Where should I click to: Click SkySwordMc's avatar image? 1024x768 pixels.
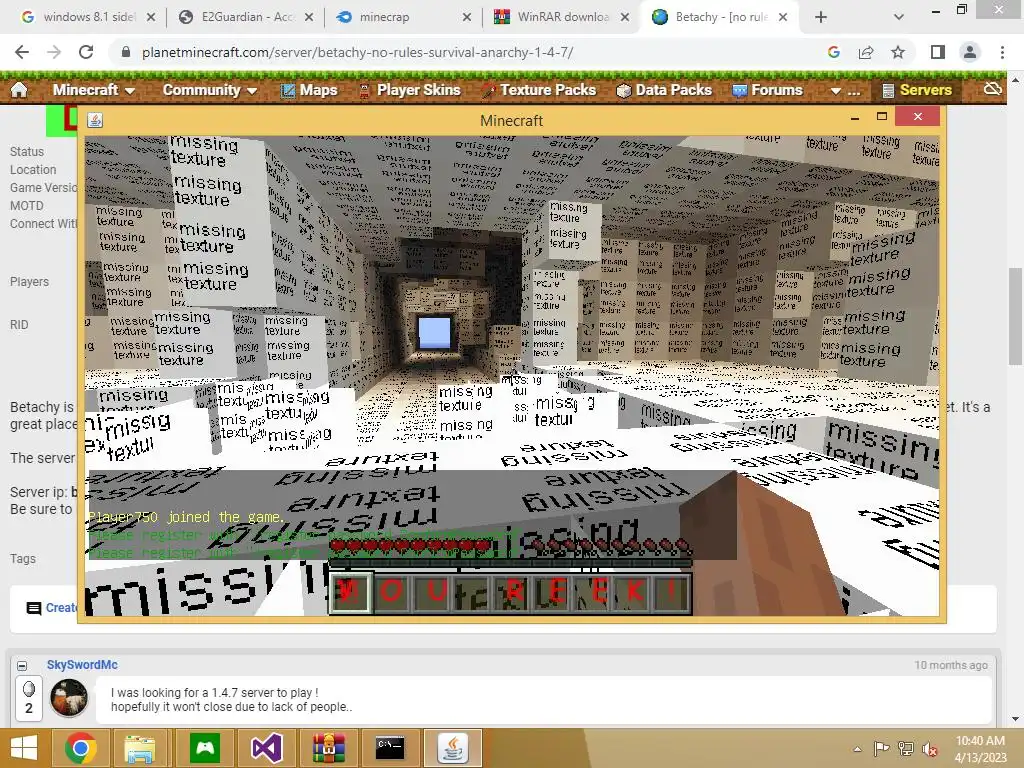point(69,697)
